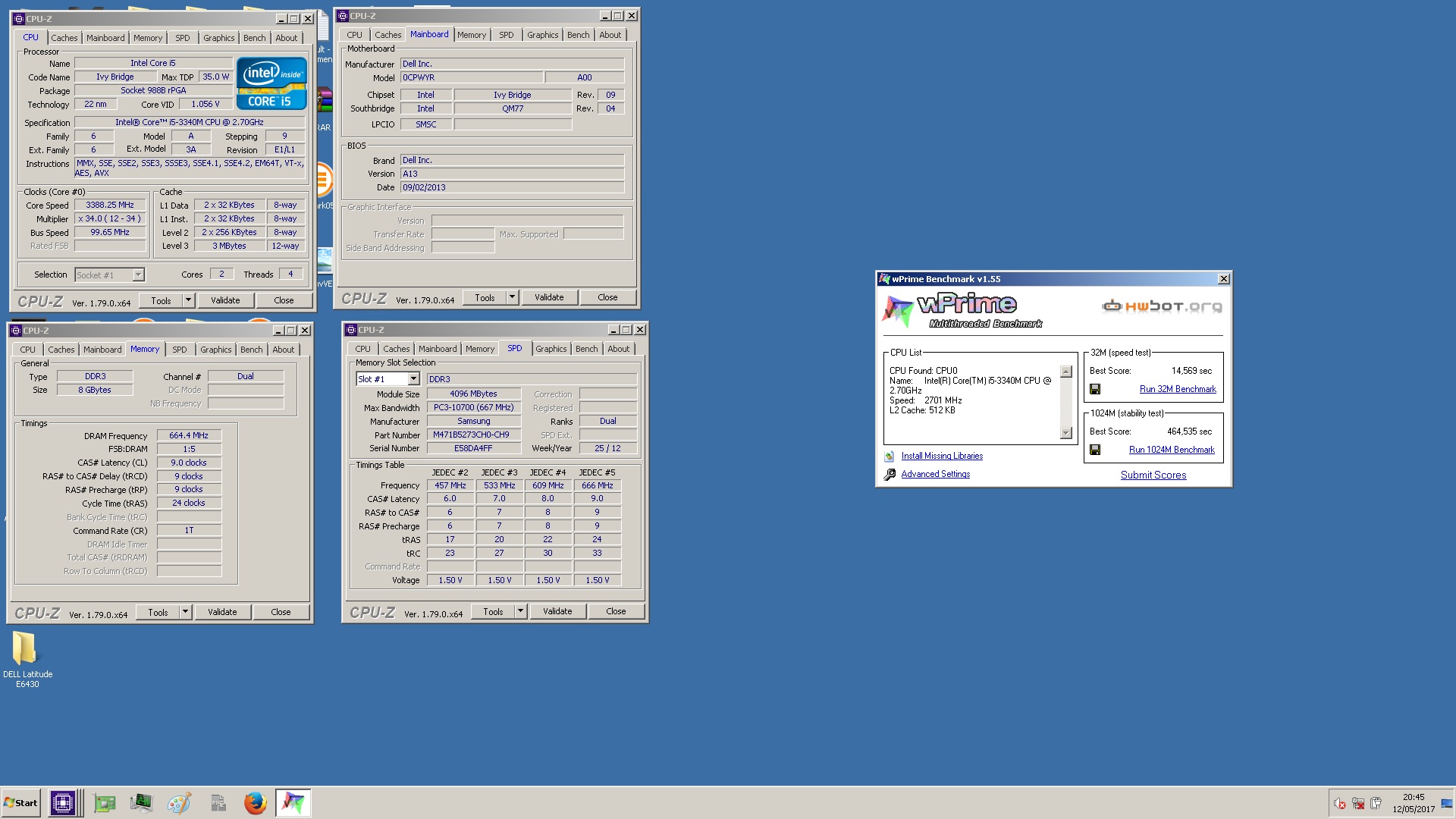The width and height of the screenshot is (1456, 819).
Task: Click the Specification i5-3340M field
Action: click(x=190, y=122)
